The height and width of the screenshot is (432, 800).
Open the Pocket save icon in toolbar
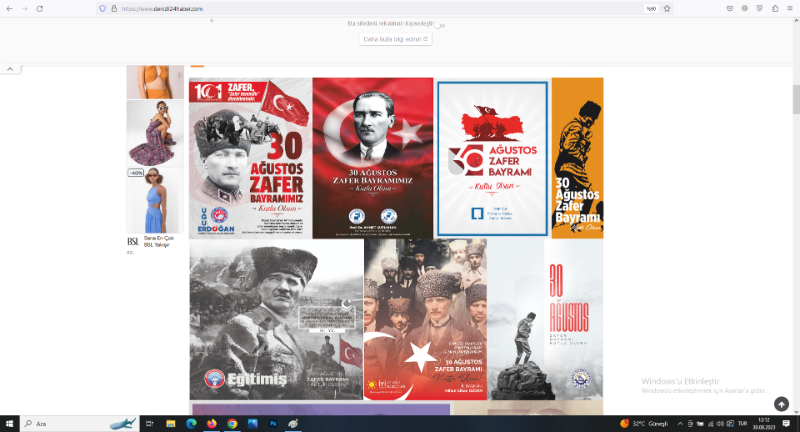click(x=728, y=8)
